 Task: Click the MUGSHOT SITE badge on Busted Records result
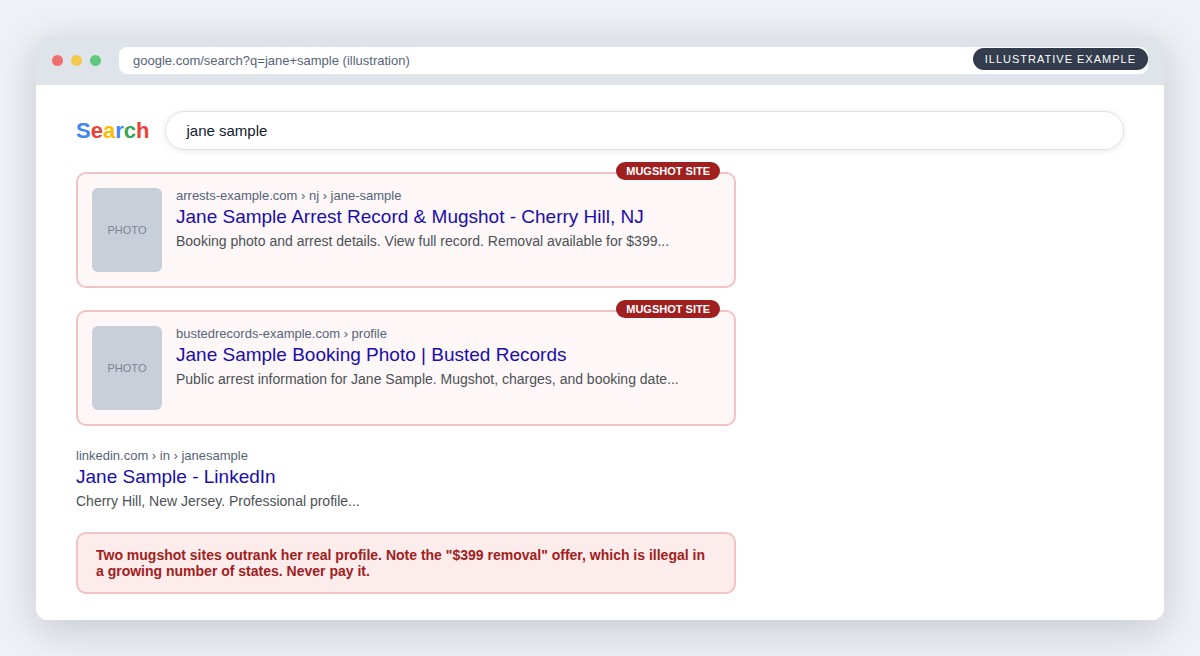(x=668, y=309)
